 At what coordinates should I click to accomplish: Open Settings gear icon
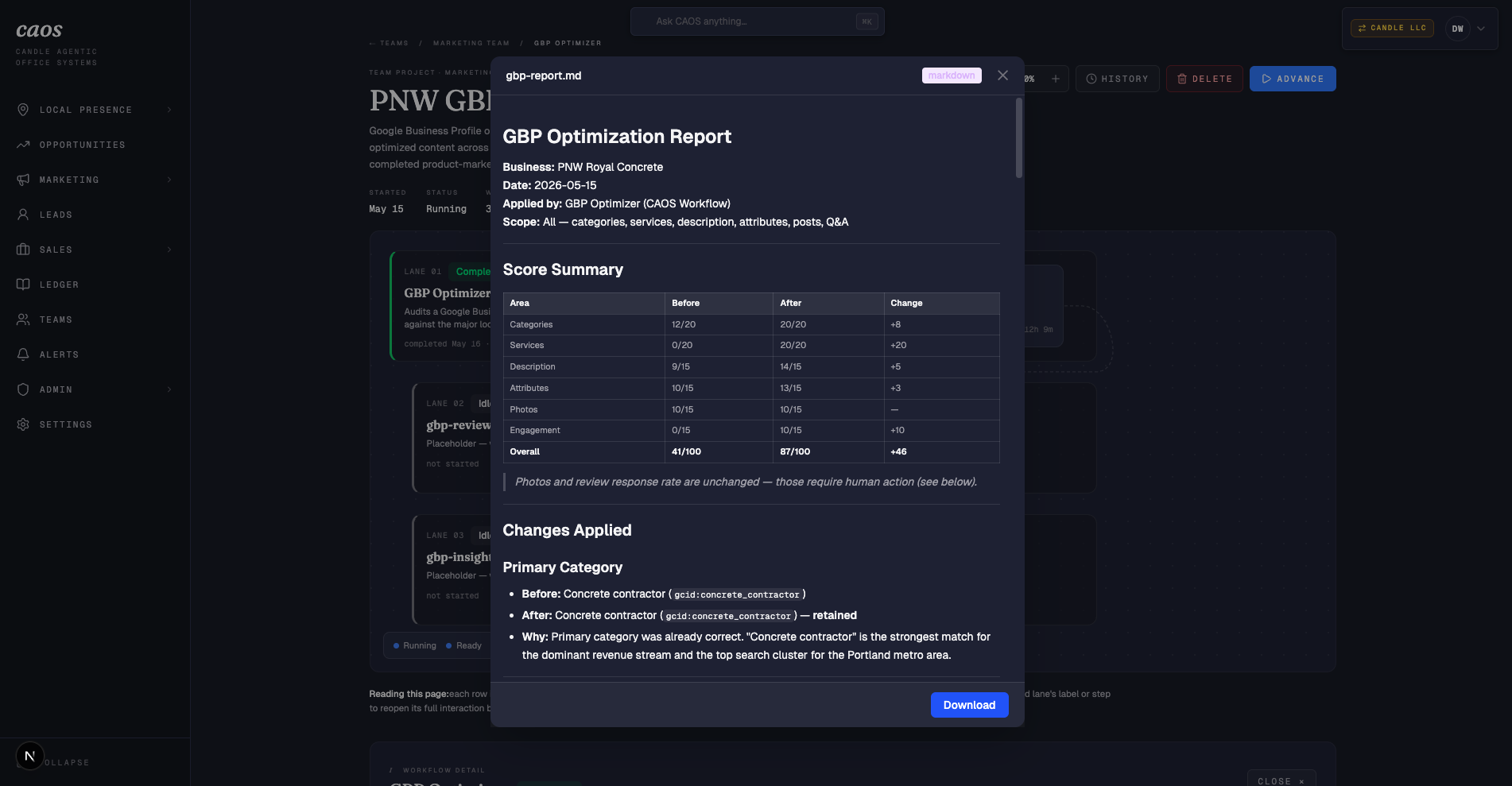tap(23, 424)
